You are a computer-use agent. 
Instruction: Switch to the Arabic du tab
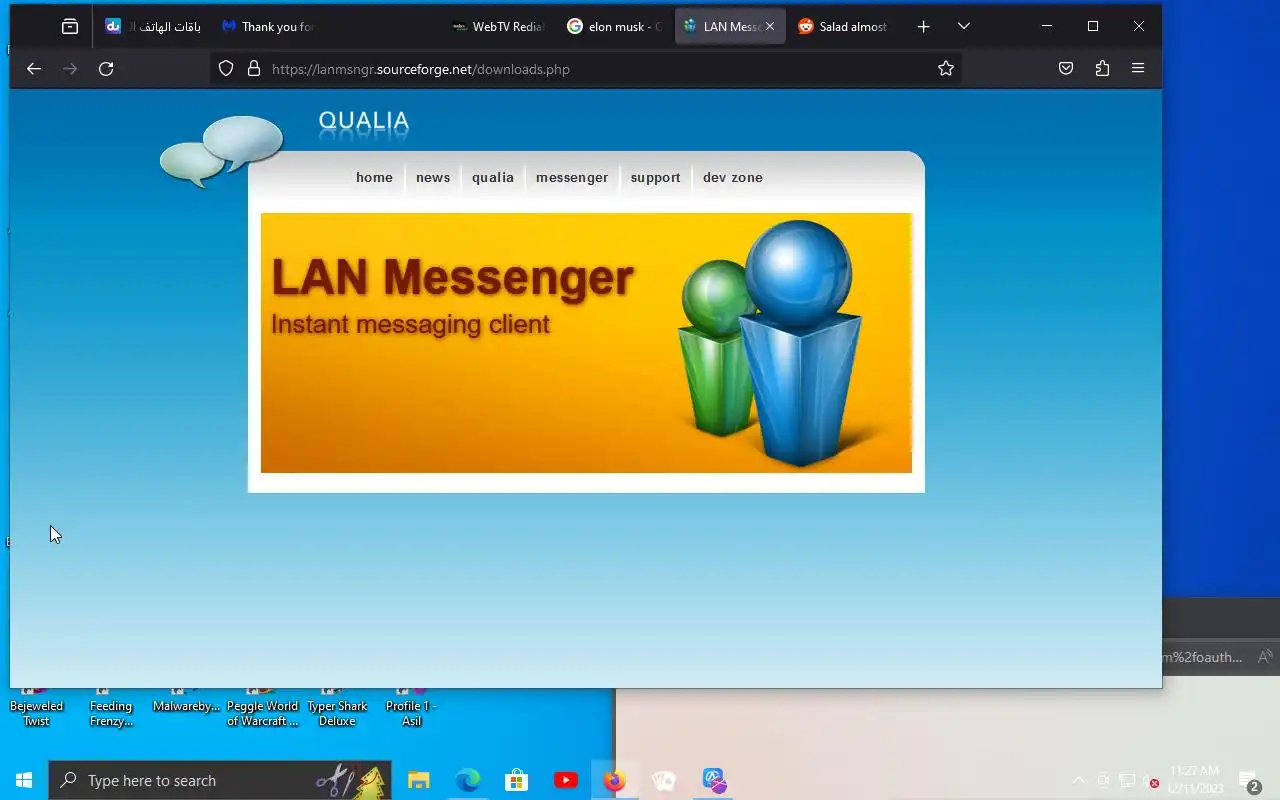(x=154, y=27)
